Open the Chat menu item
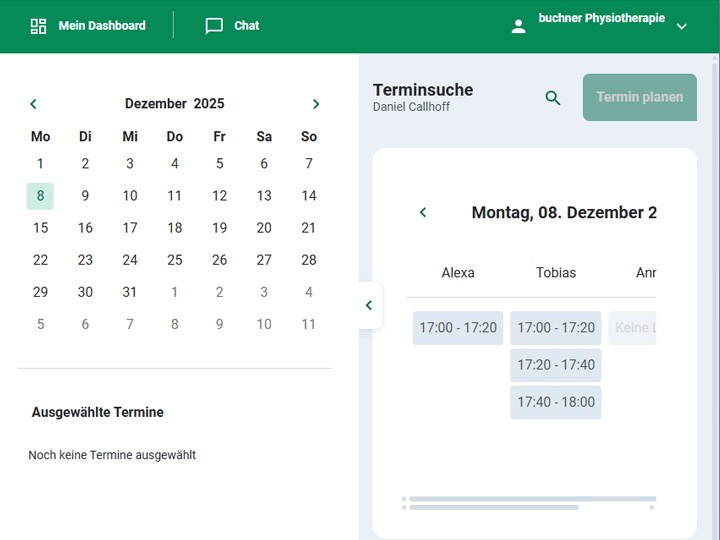 (246, 26)
